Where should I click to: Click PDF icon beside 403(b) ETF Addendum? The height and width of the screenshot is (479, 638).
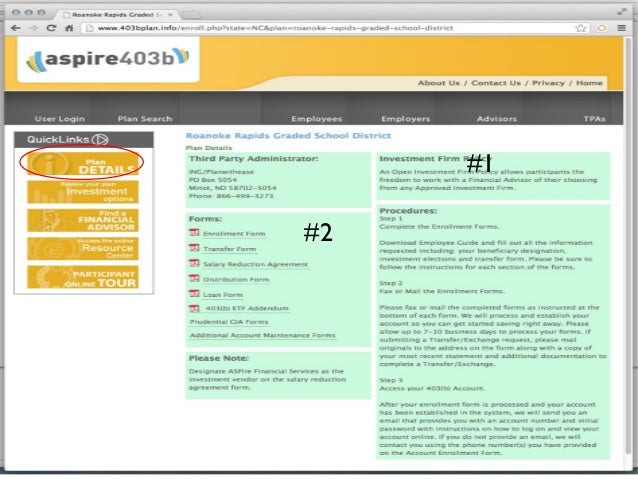click(194, 308)
